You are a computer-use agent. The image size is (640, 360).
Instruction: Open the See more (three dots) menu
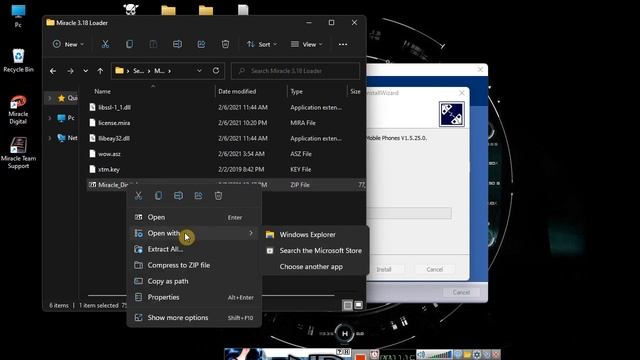click(343, 44)
